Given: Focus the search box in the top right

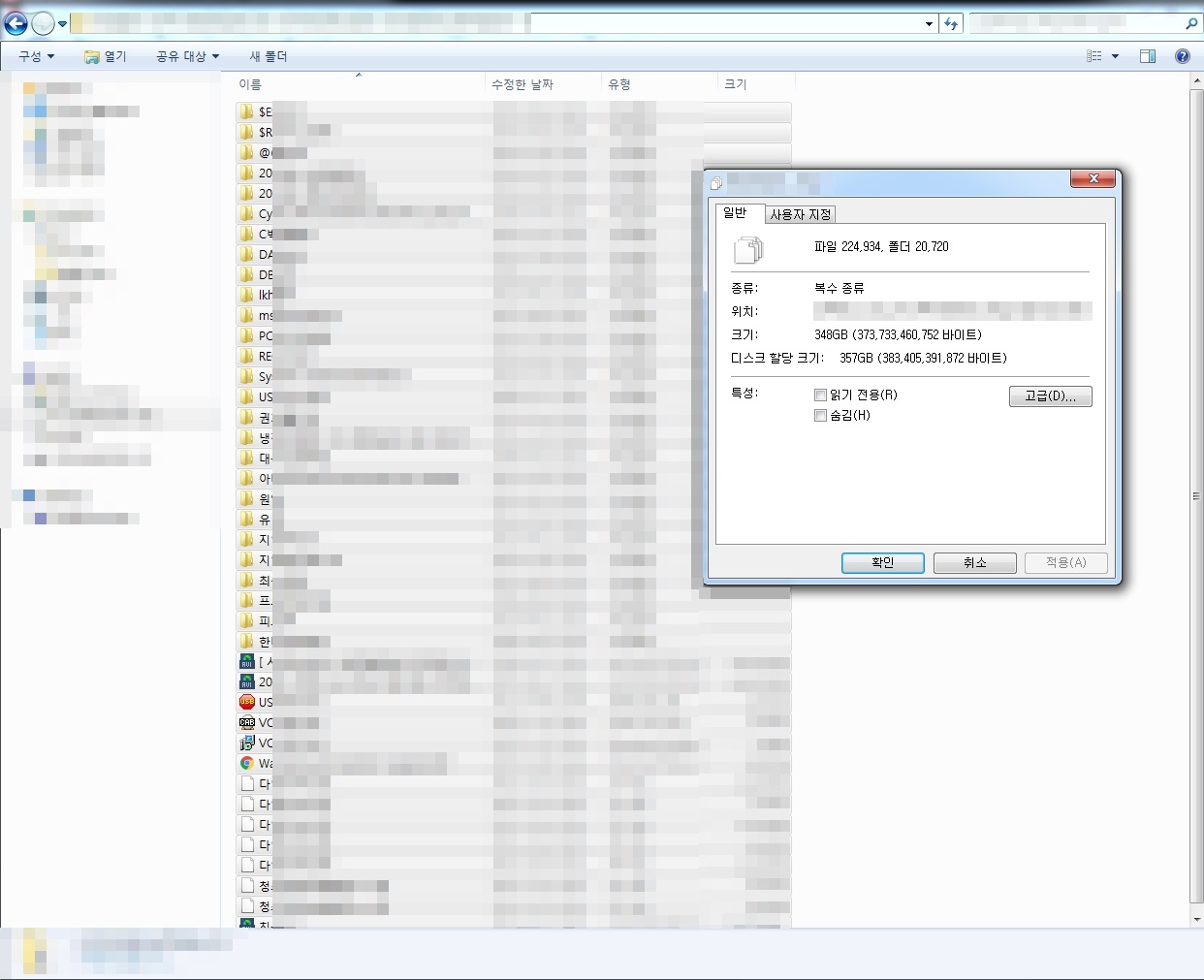Looking at the screenshot, I should [x=1076, y=24].
